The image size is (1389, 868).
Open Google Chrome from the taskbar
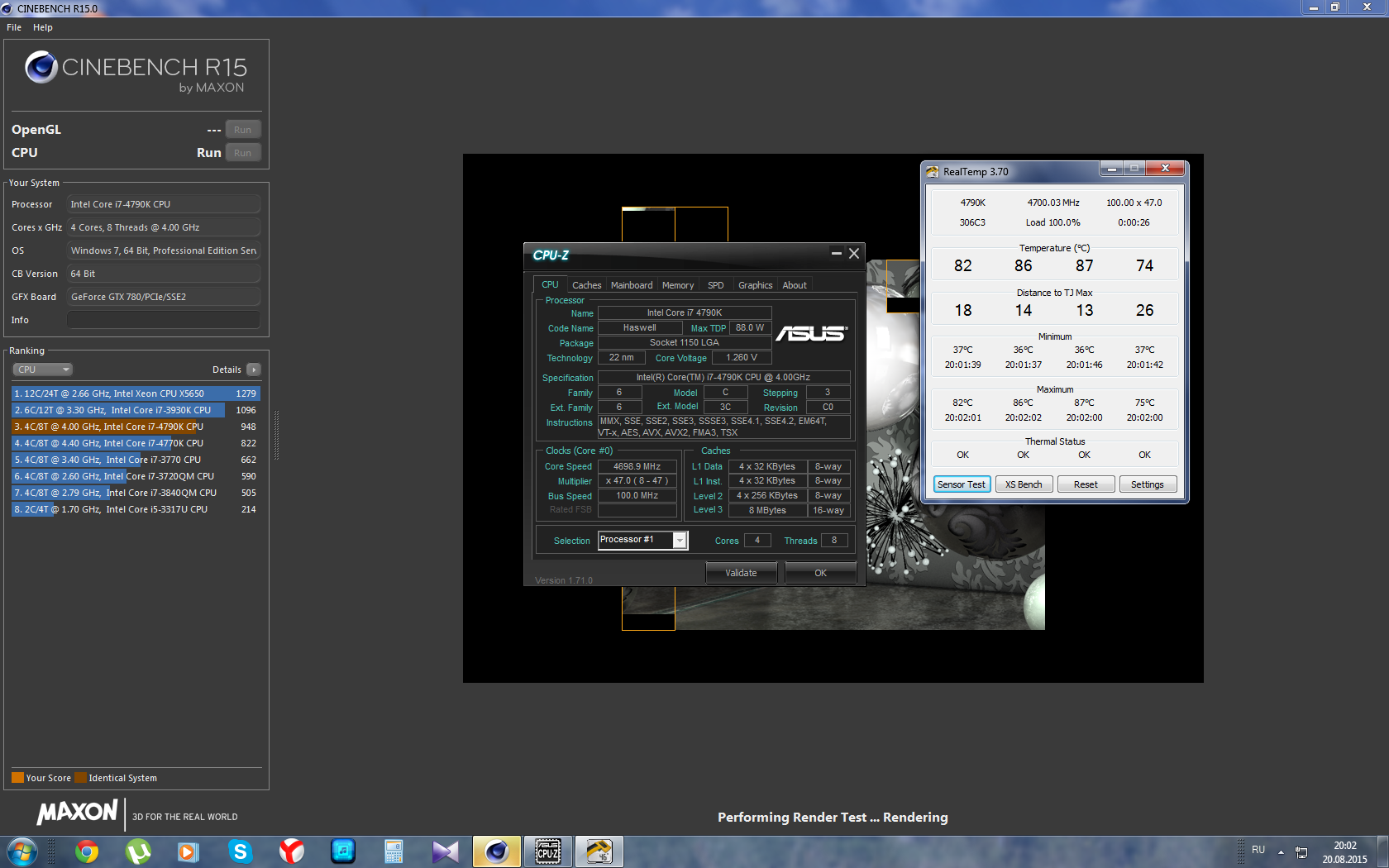[87, 851]
